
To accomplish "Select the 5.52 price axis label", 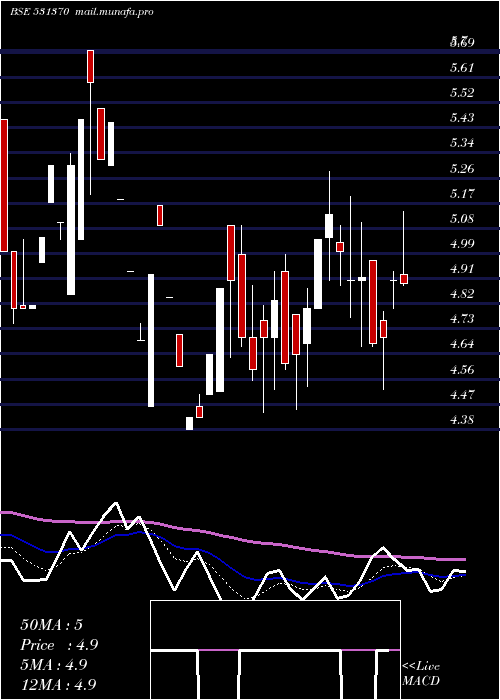I will pyautogui.click(x=462, y=93).
